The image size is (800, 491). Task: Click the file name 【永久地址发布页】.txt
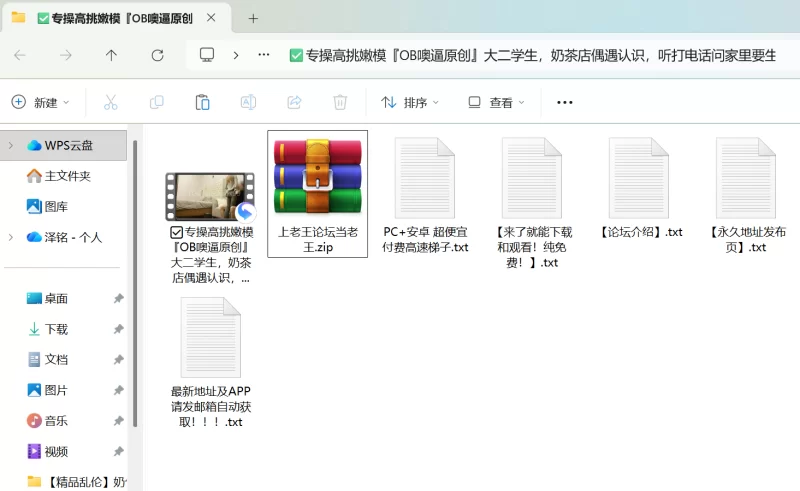click(x=746, y=240)
